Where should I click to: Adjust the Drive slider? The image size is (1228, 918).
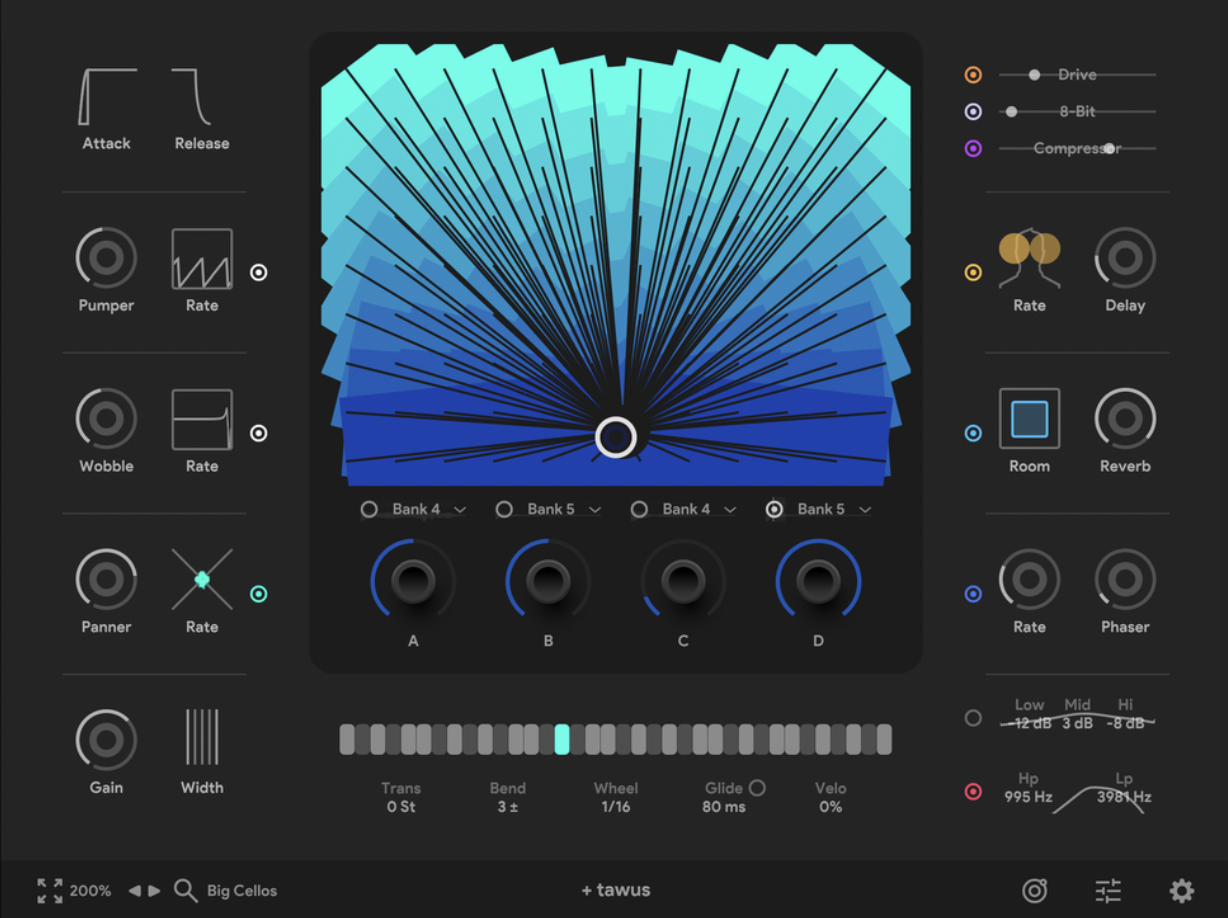1077,75
